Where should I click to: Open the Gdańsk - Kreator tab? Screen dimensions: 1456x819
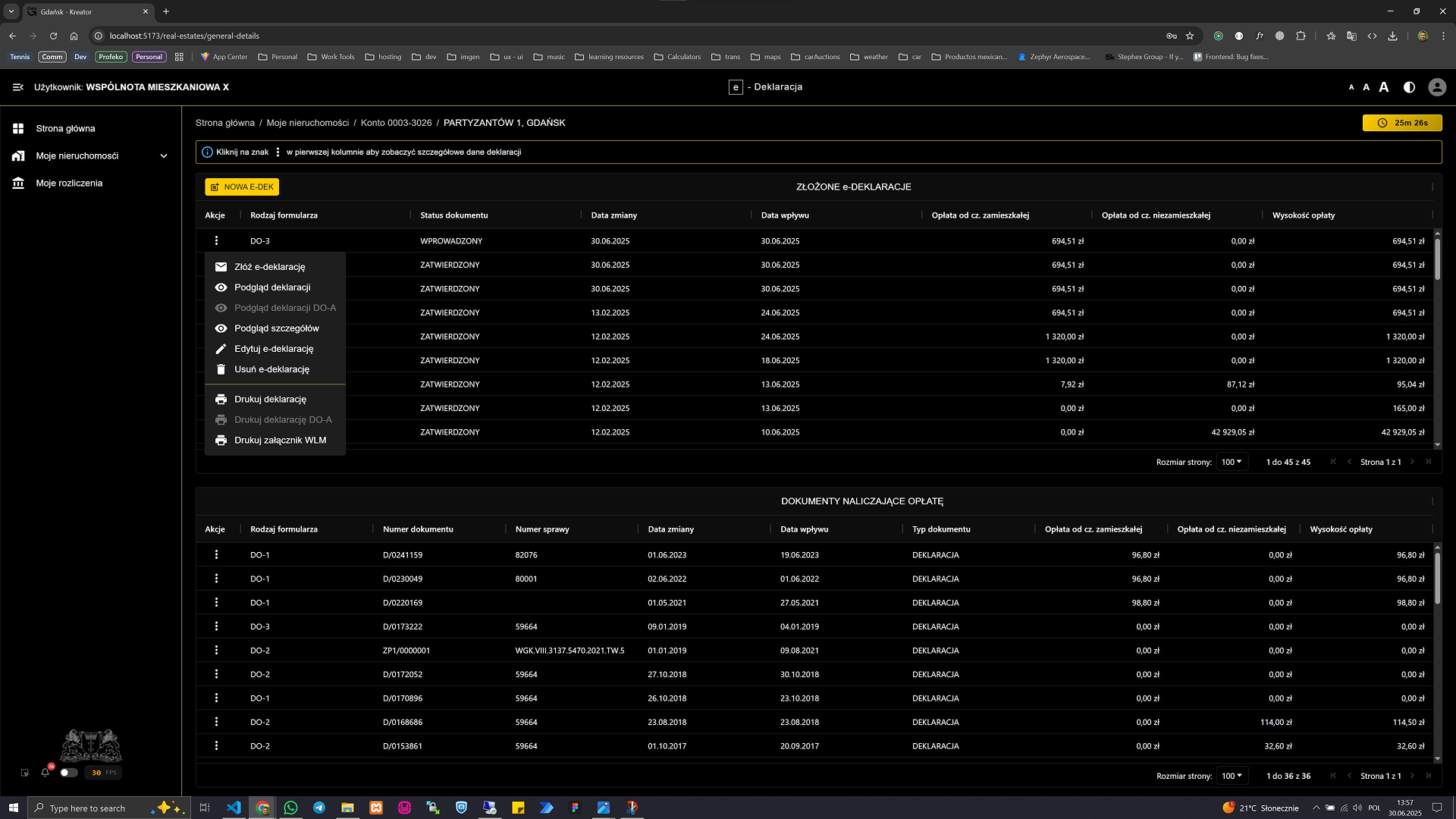pyautogui.click(x=87, y=12)
